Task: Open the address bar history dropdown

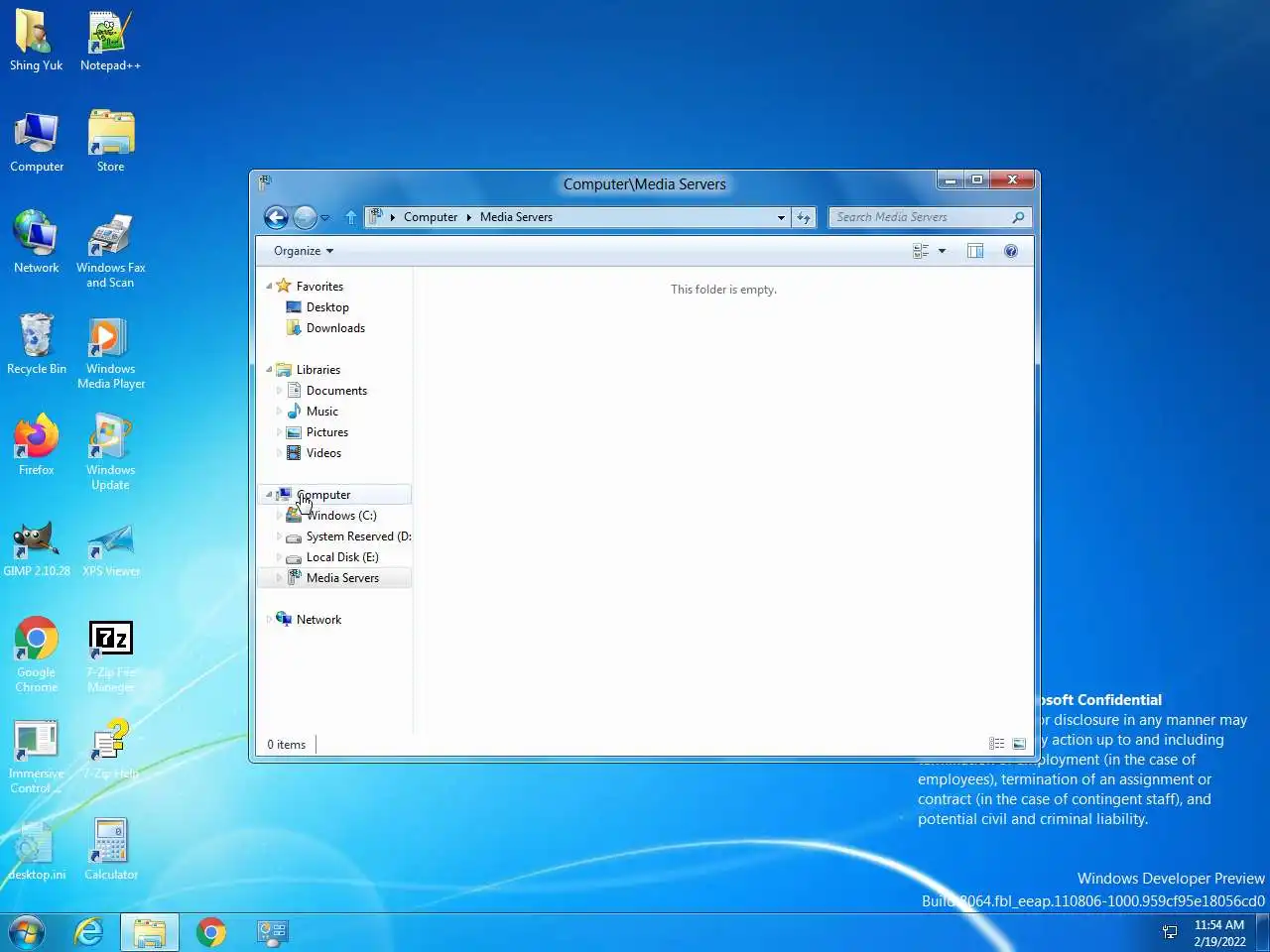Action: pos(781,217)
